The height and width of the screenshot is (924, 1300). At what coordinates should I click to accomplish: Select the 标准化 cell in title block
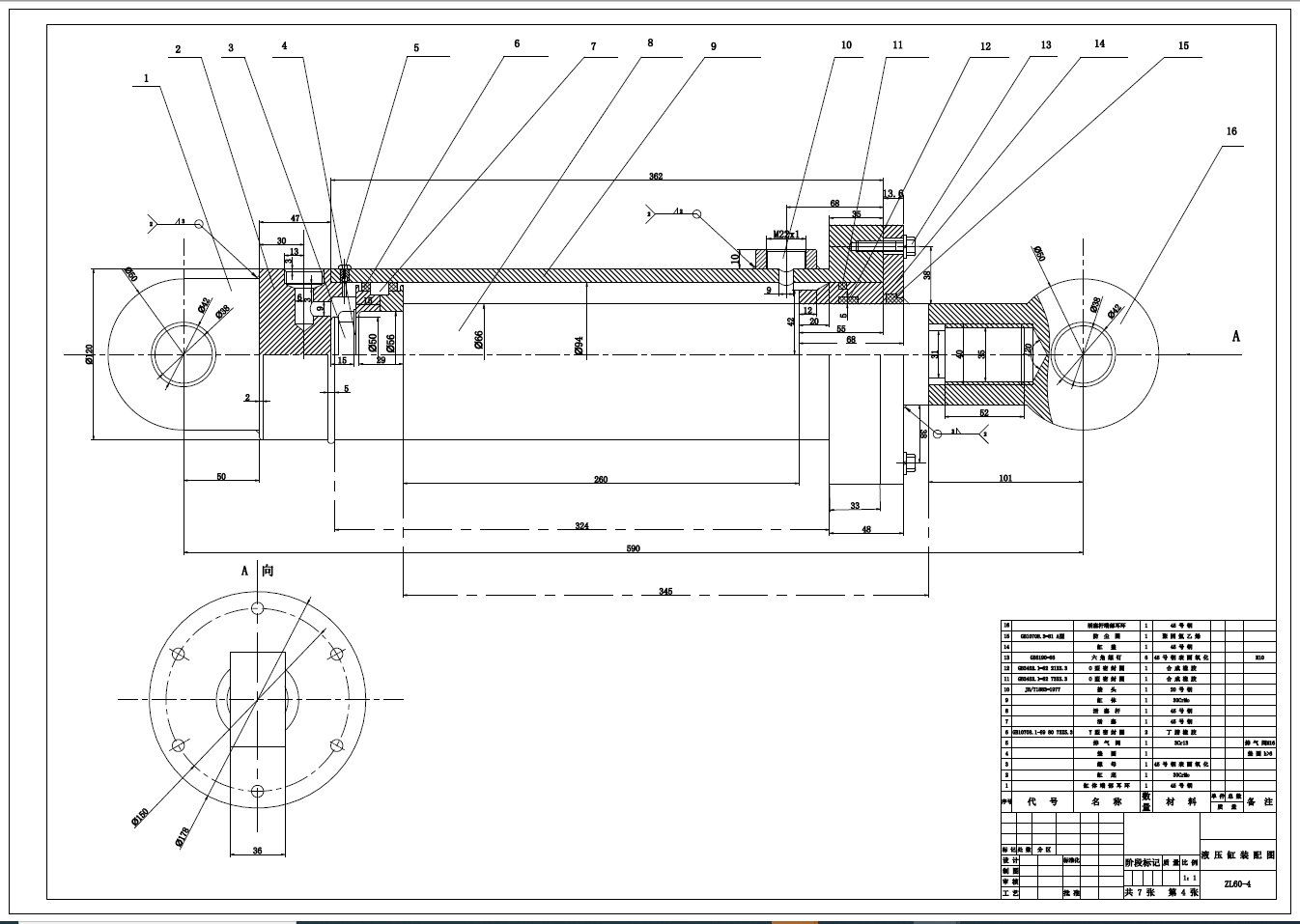[1071, 860]
